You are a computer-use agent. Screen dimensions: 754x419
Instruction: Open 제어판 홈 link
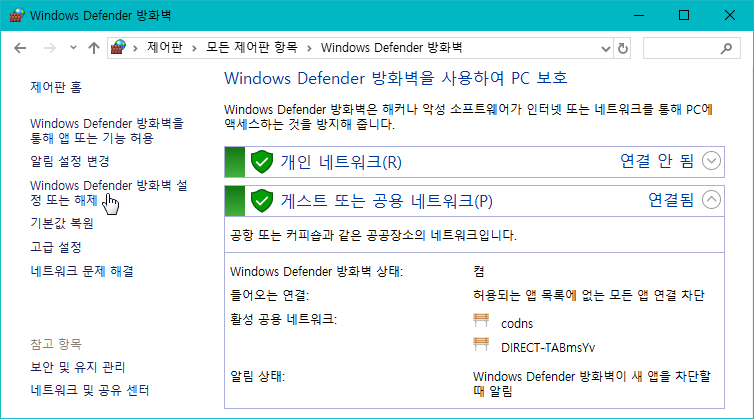[56, 87]
